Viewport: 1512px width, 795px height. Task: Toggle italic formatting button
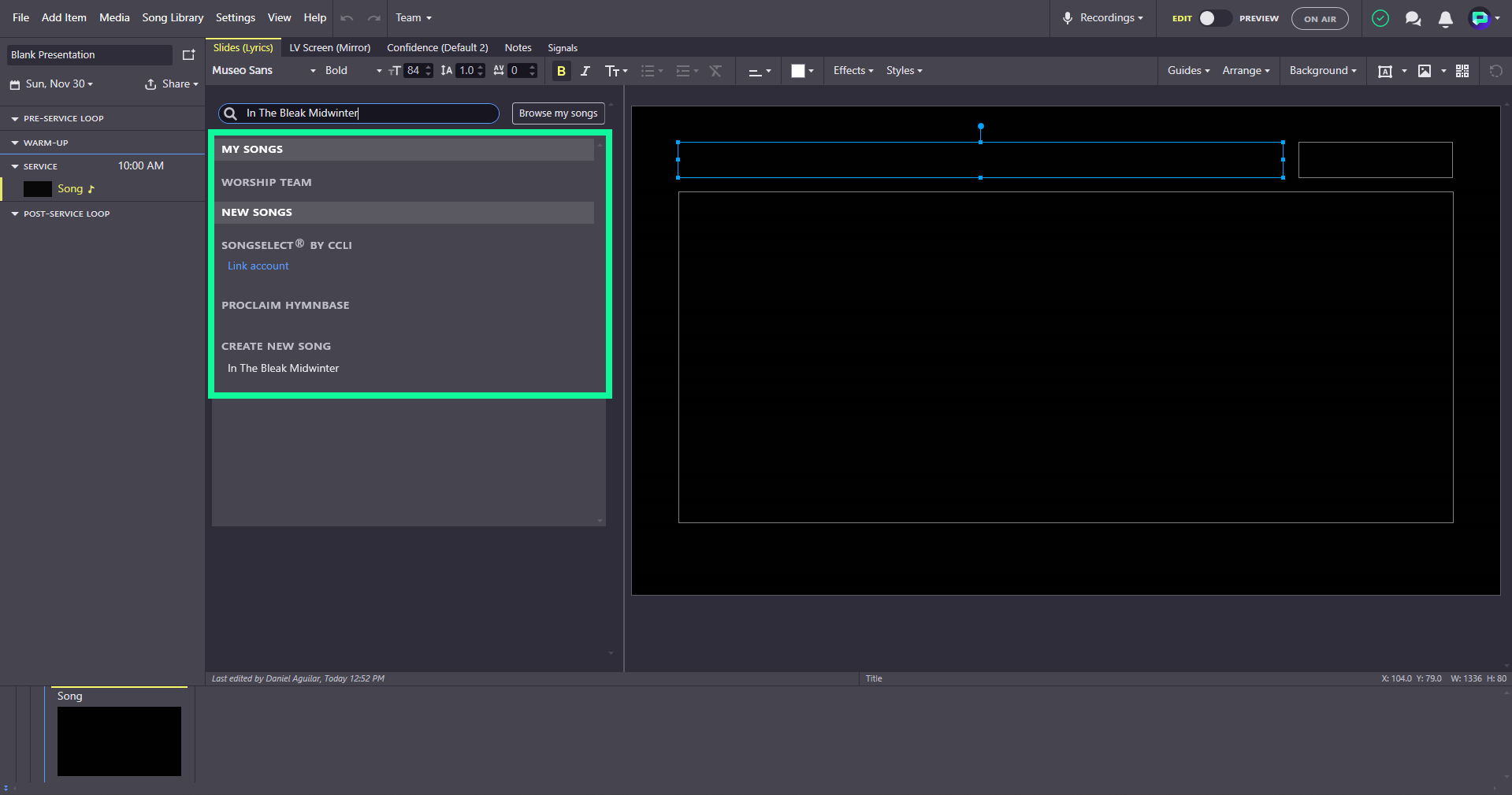point(585,71)
